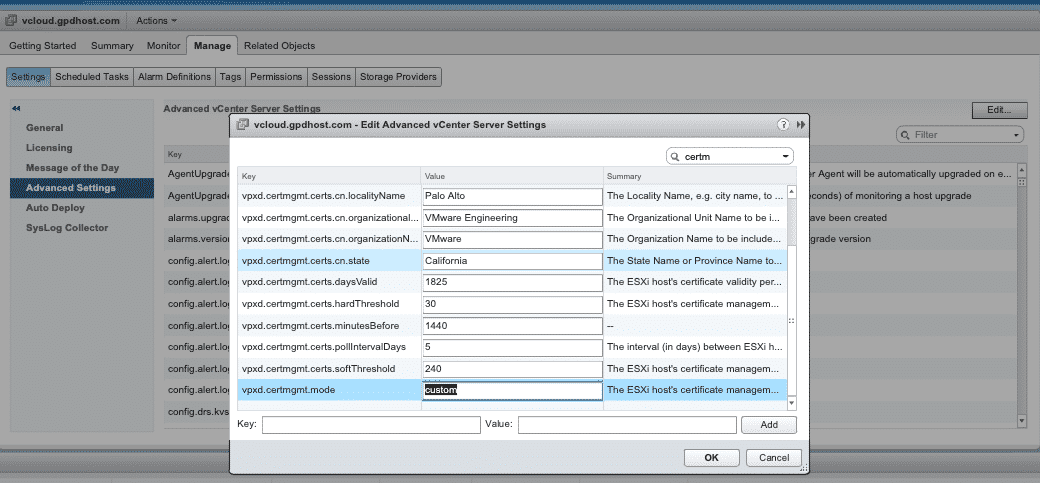Select Licensing in the left sidebar
Screen dimensions: 1040x483
click(49, 148)
